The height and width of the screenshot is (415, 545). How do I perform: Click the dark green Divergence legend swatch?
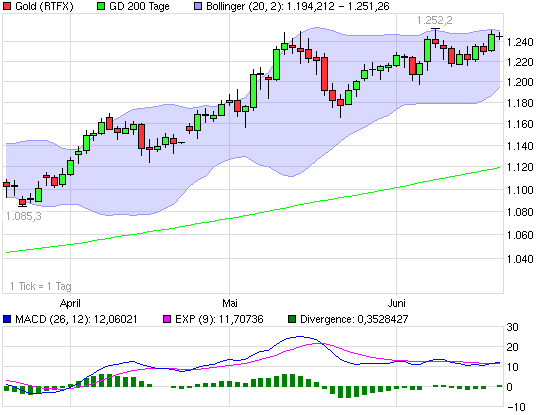[x=292, y=319]
